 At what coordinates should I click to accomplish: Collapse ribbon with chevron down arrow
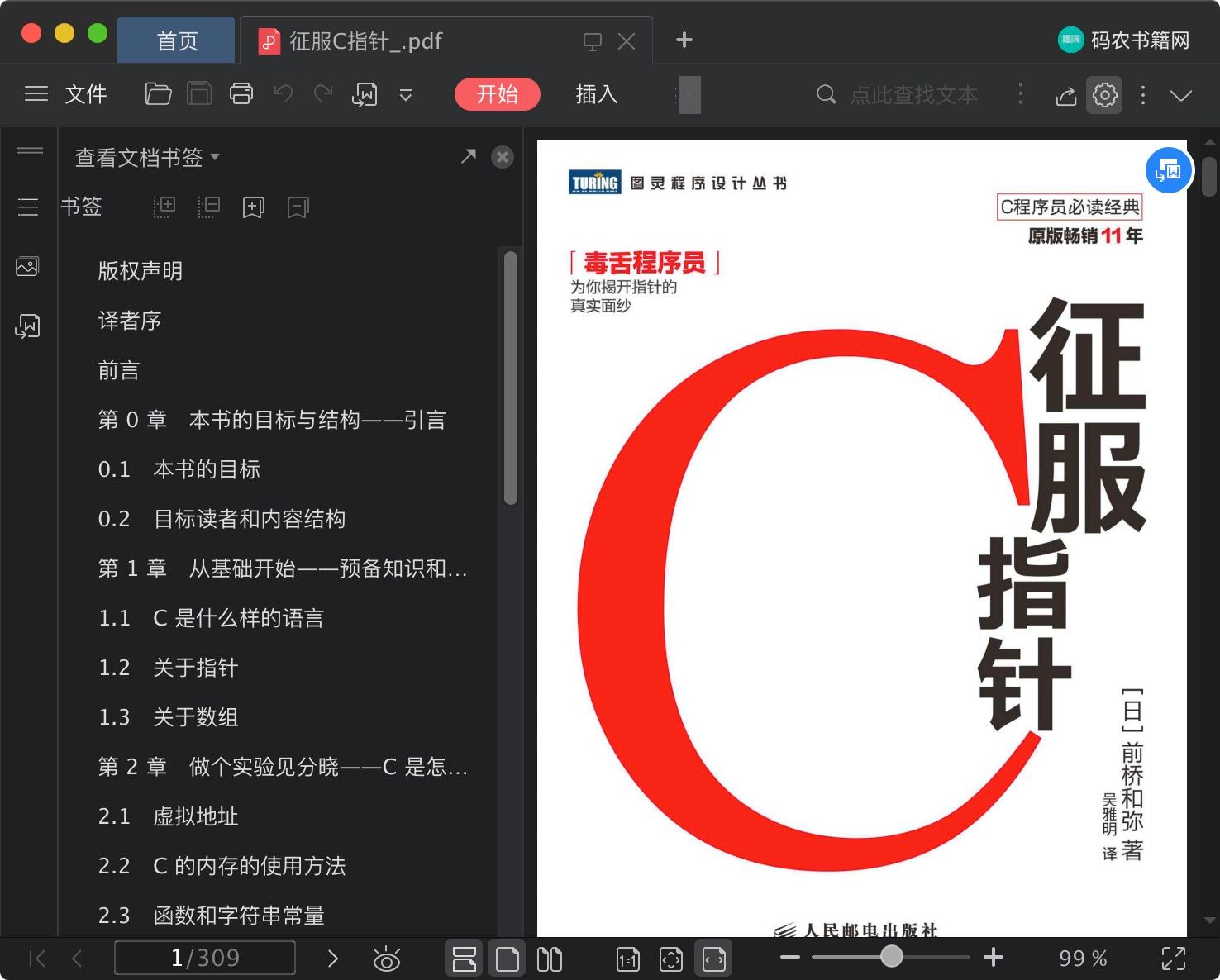tap(1181, 95)
